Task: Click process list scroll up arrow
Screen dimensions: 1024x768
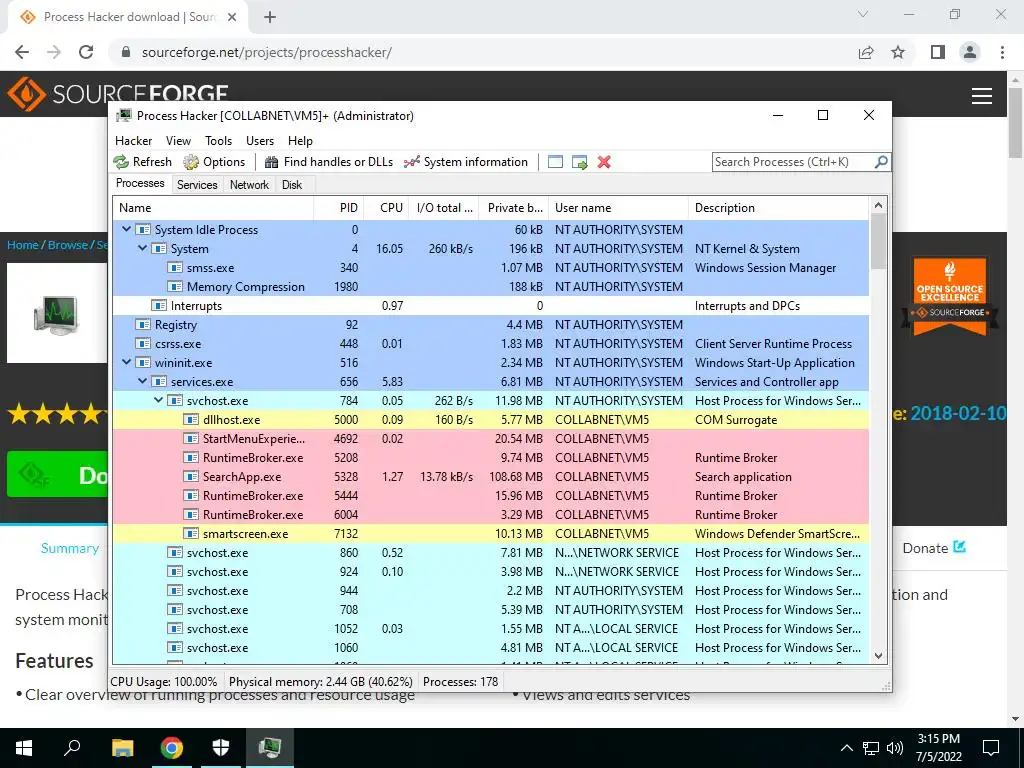Action: (x=878, y=205)
